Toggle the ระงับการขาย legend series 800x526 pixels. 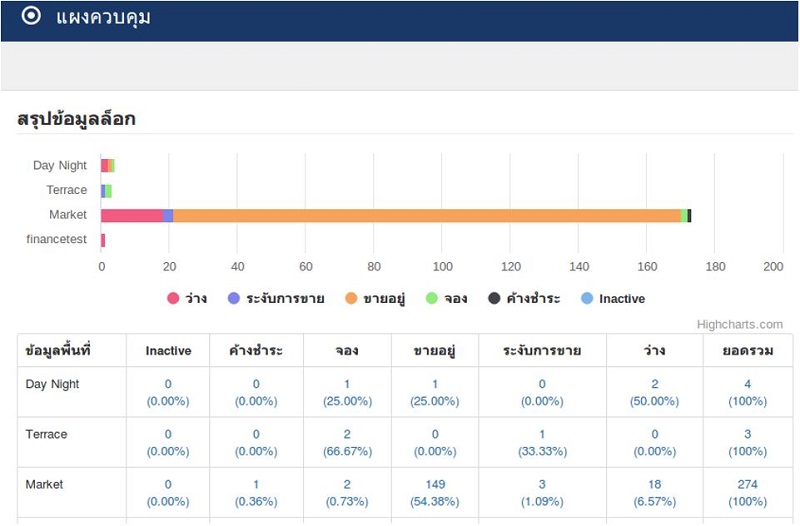click(276, 298)
